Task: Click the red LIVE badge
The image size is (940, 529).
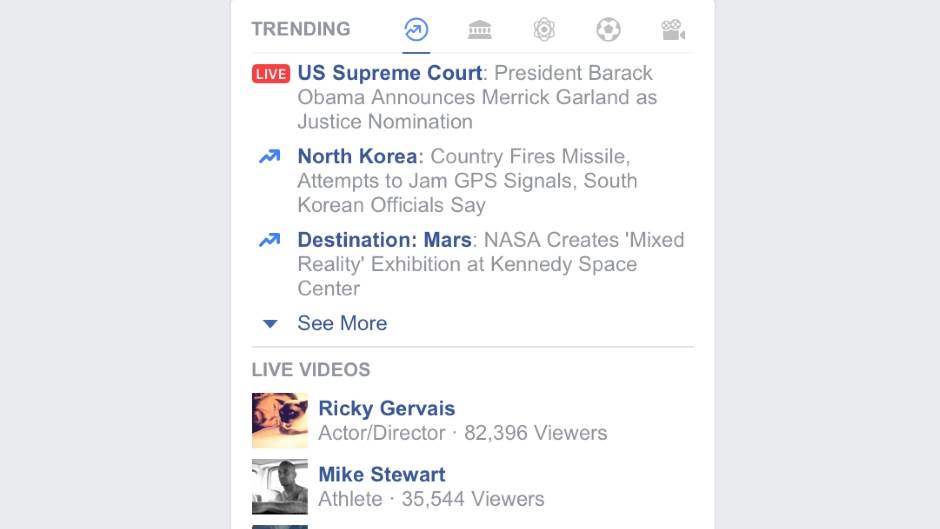Action: coord(271,74)
